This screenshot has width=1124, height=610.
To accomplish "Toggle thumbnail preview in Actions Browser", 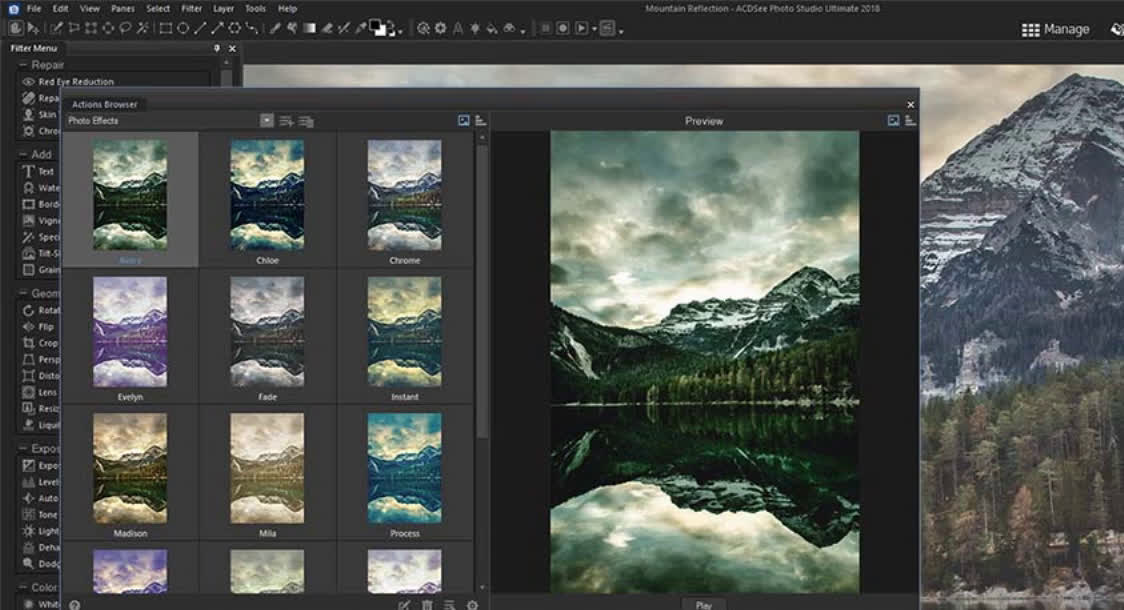I will (x=463, y=120).
